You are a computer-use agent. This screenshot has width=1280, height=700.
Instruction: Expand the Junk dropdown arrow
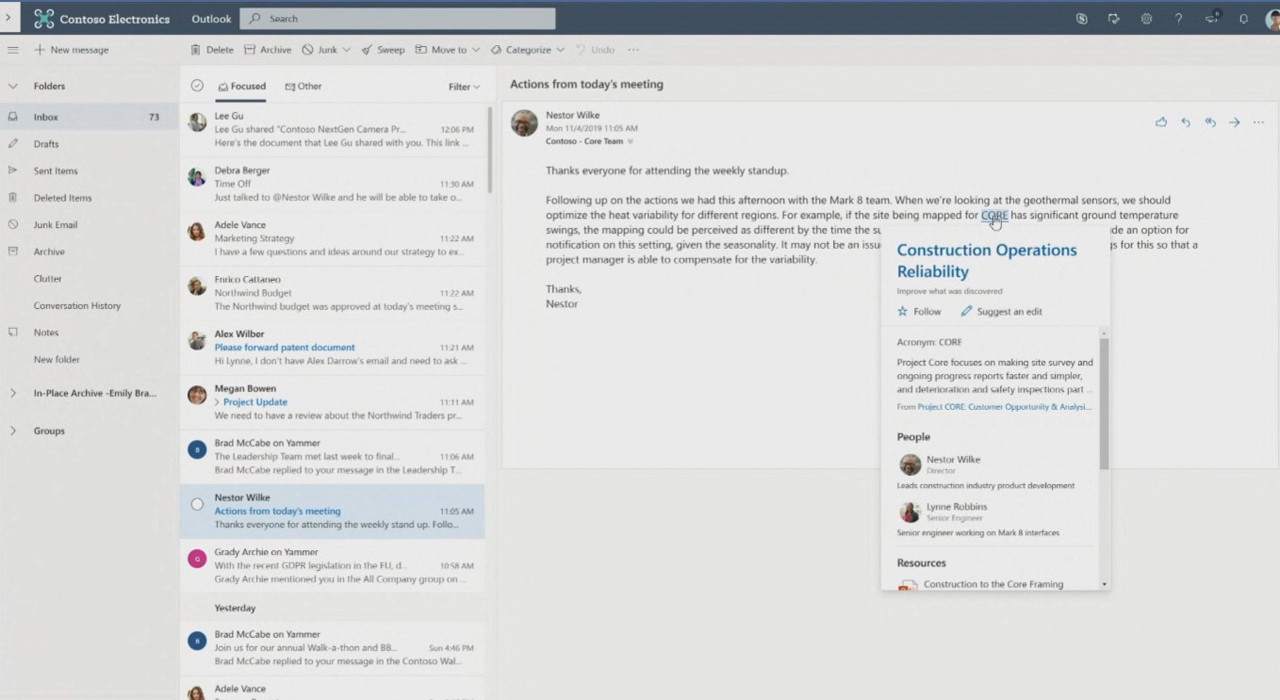point(349,50)
